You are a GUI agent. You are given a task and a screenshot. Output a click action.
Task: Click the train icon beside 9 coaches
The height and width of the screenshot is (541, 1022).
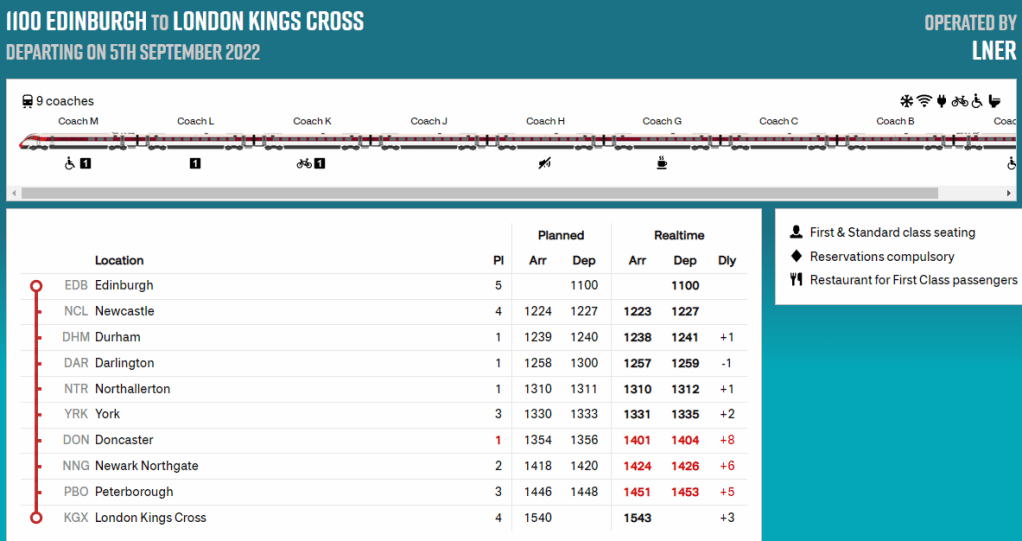[27, 101]
